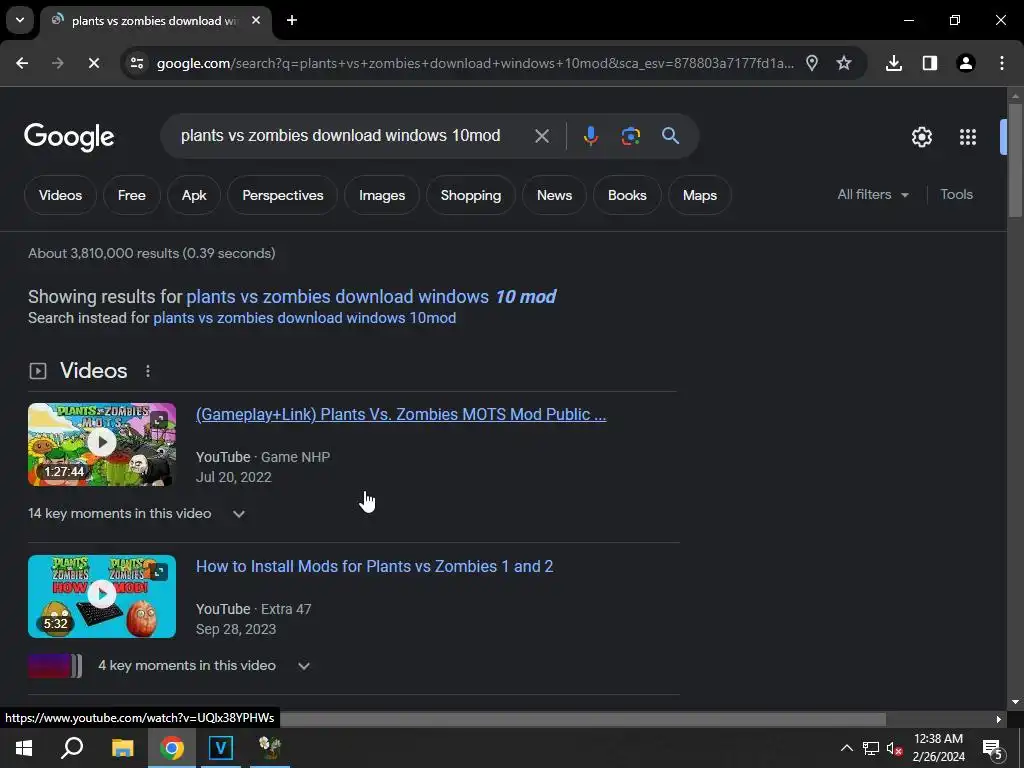
Task: Switch to the Maps tab
Action: (700, 195)
